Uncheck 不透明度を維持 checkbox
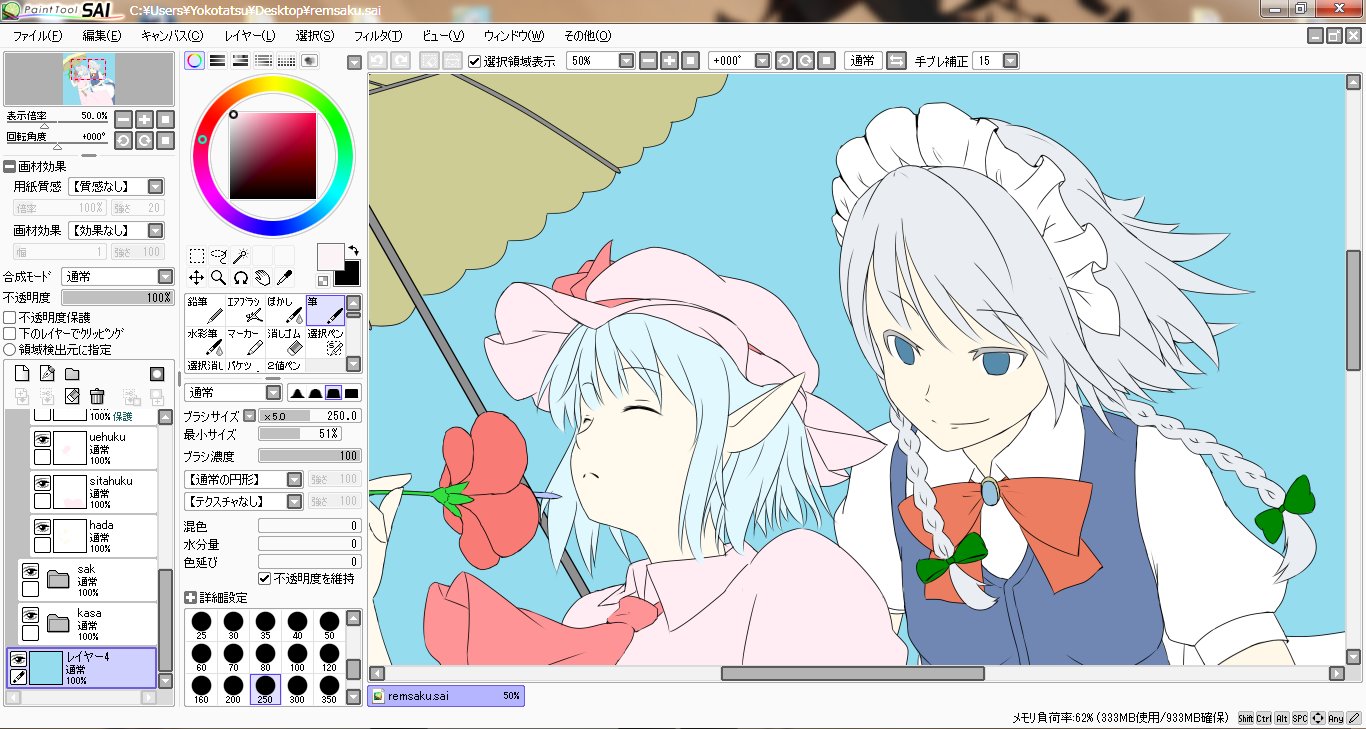The image size is (1366, 729). 265,579
